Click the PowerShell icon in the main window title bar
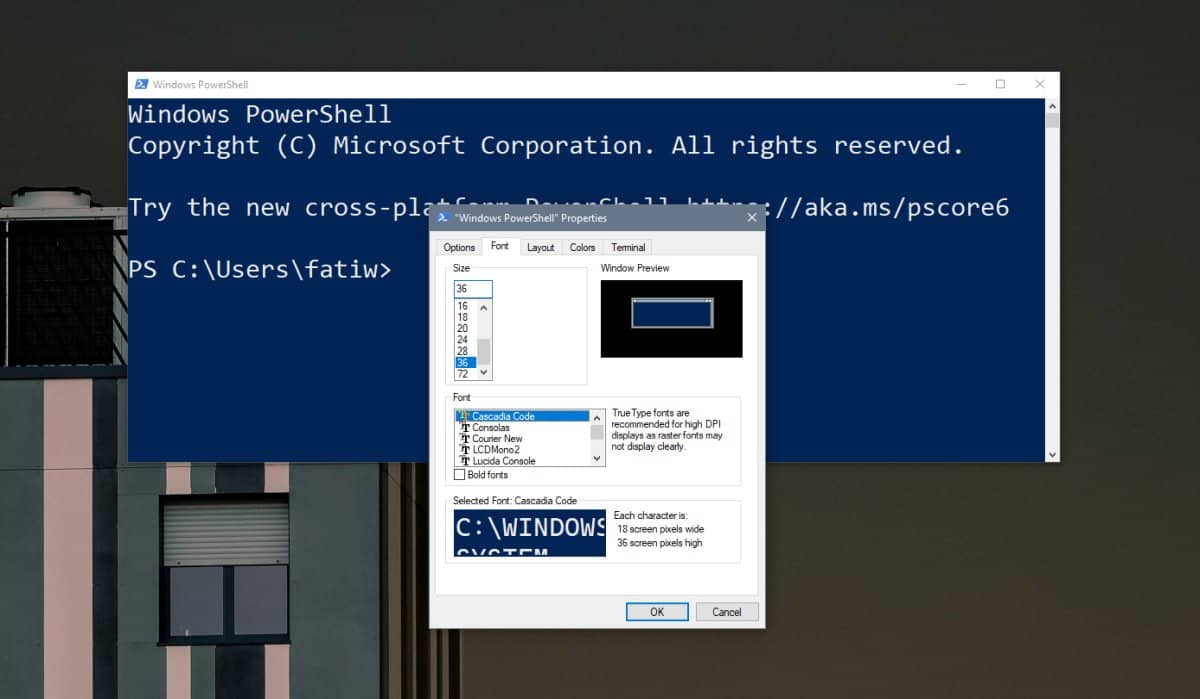1200x699 pixels. pos(142,84)
